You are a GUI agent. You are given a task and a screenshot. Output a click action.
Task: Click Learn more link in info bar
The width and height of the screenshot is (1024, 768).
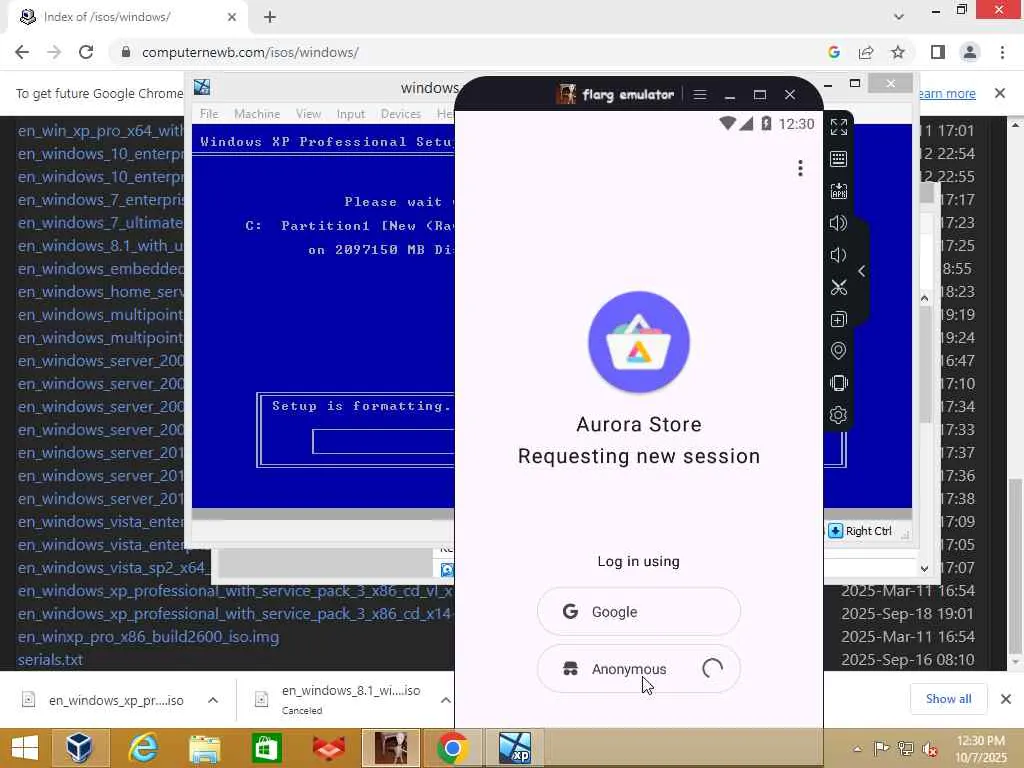coord(947,93)
